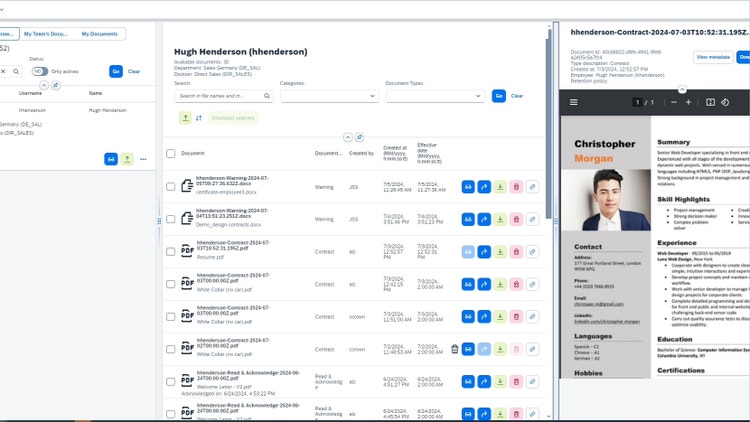Screen dimensions: 750x422
Task: View the contract created at 12:42:15 PM
Action: [x=468, y=284]
